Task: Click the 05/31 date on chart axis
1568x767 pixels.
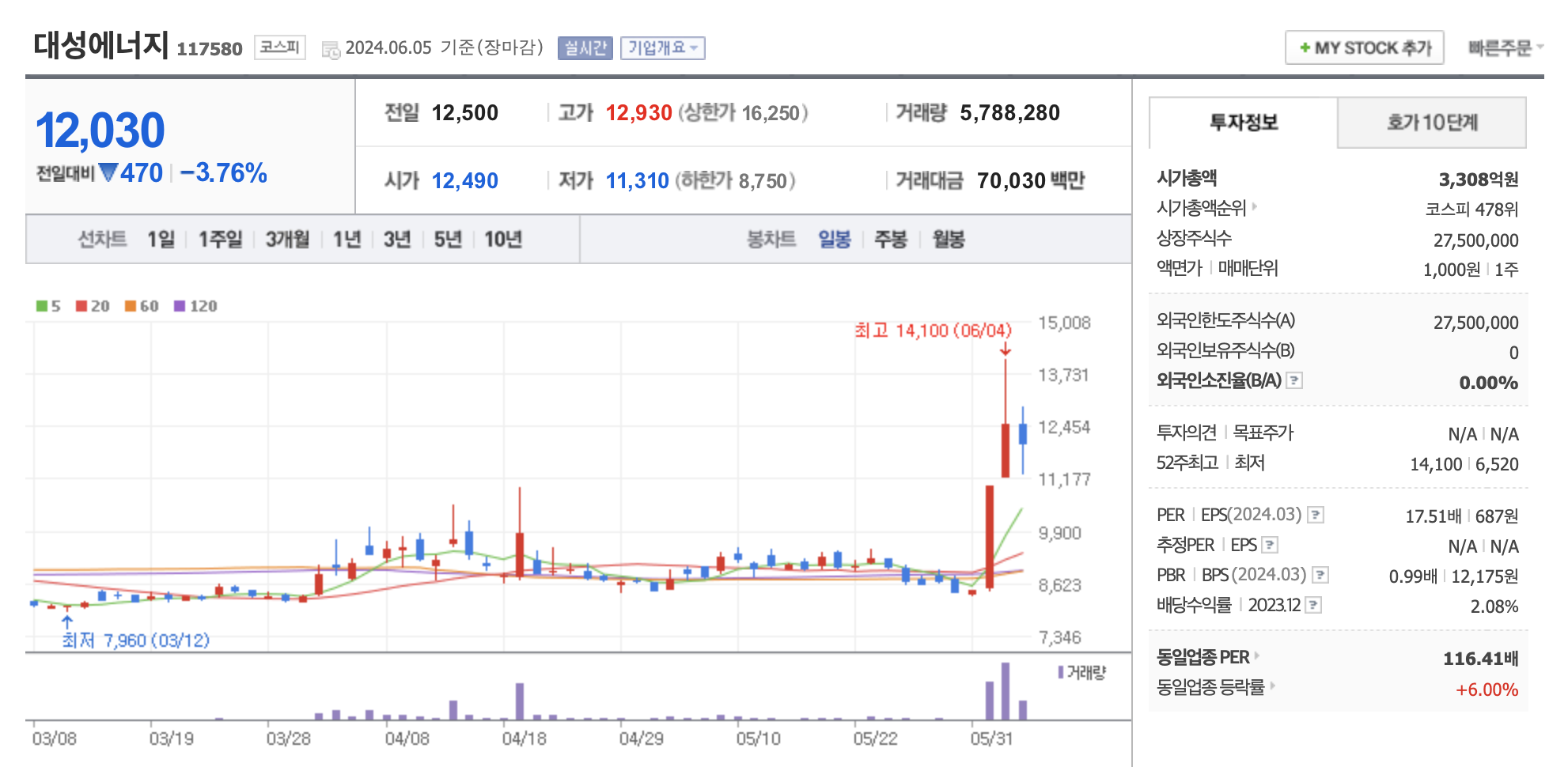Action: coord(991,739)
